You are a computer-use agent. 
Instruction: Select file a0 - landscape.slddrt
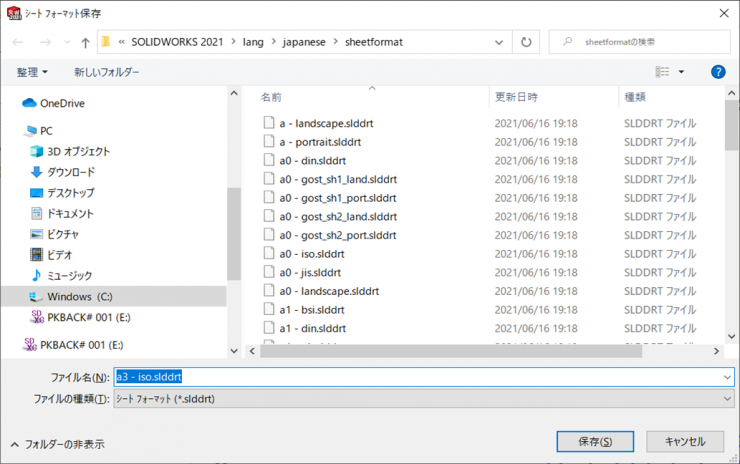(x=329, y=291)
